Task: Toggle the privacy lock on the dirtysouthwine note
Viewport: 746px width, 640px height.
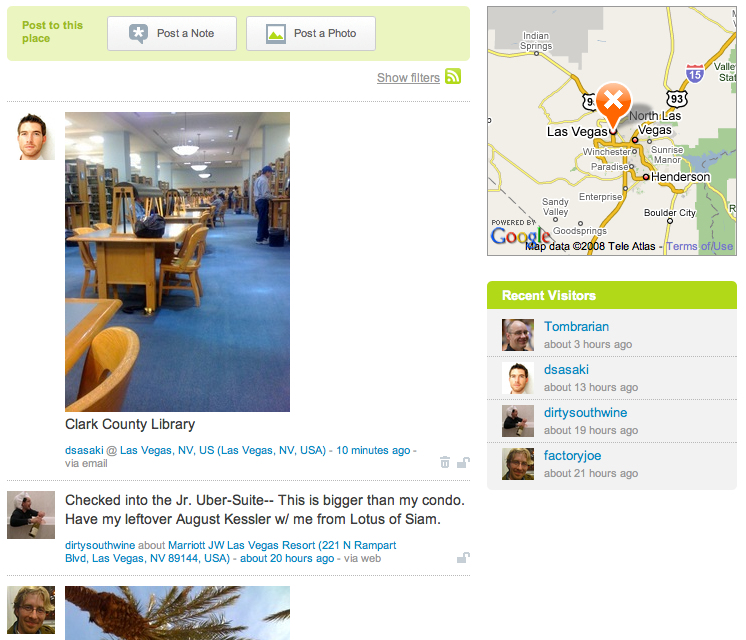Action: point(463,557)
